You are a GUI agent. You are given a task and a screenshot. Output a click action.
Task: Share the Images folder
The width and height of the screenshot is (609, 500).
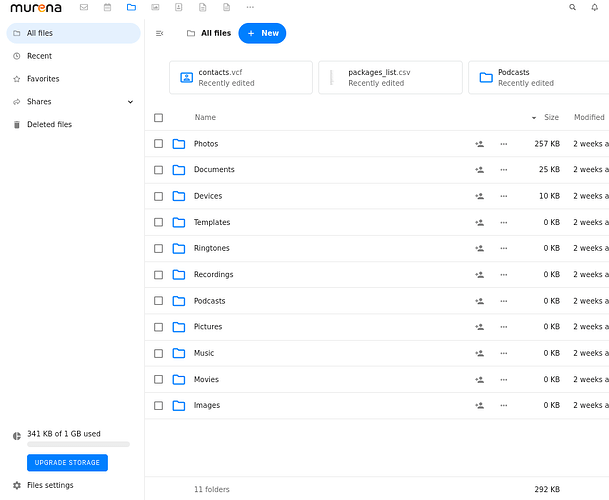pos(480,406)
